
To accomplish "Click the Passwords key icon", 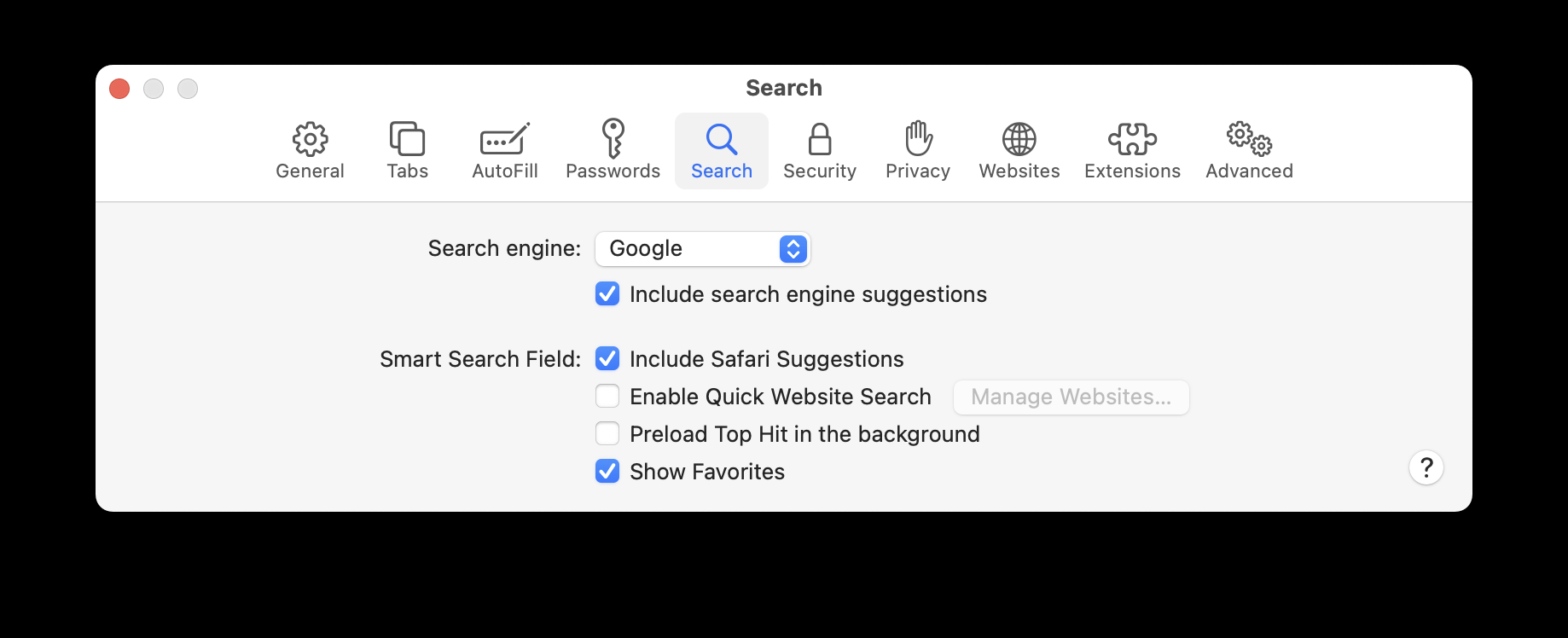I will pyautogui.click(x=613, y=139).
